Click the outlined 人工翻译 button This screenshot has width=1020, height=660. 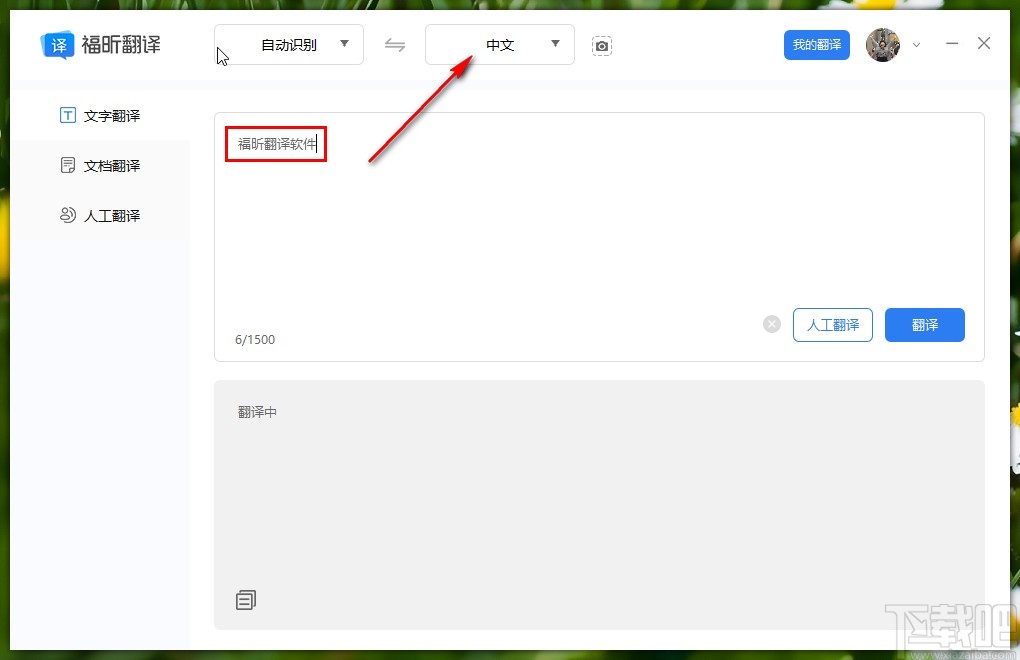point(833,324)
